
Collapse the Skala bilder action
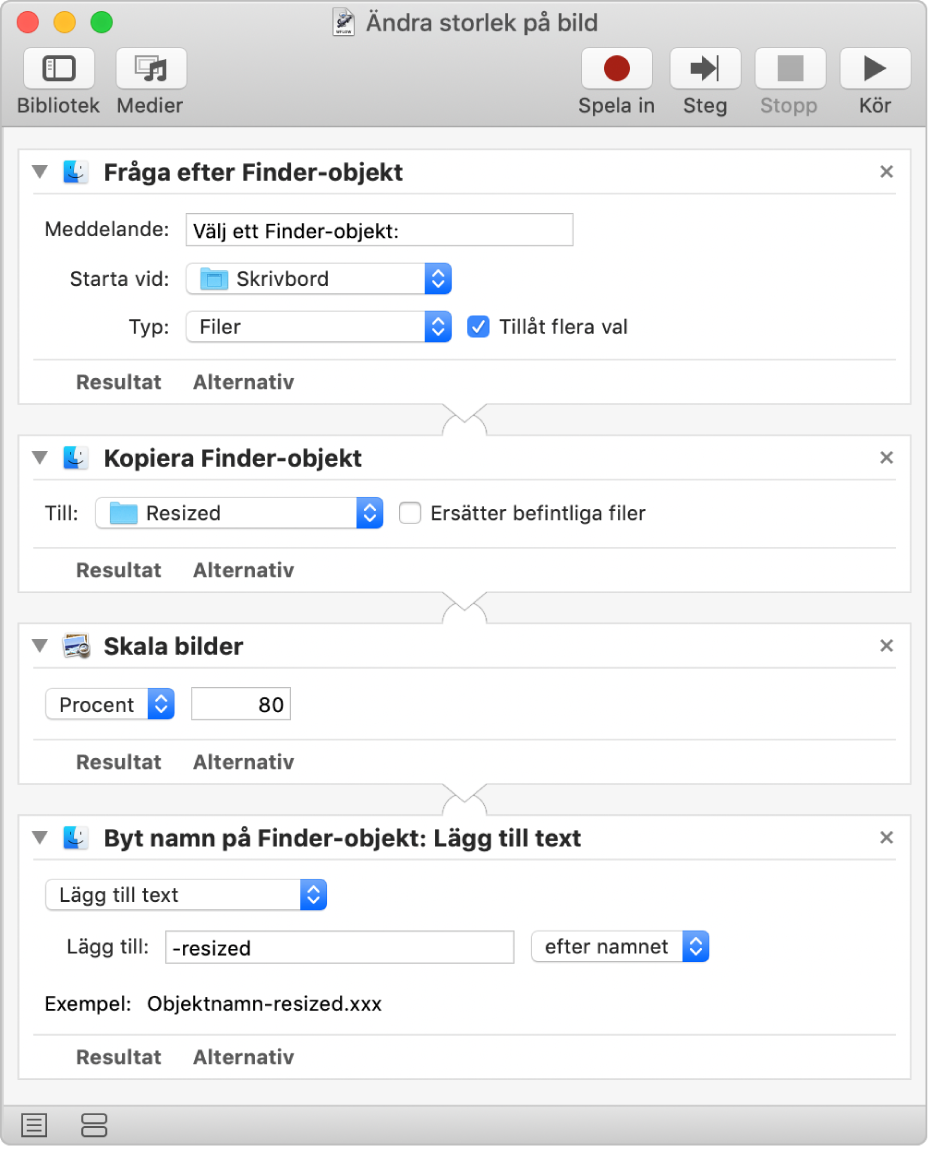40,646
